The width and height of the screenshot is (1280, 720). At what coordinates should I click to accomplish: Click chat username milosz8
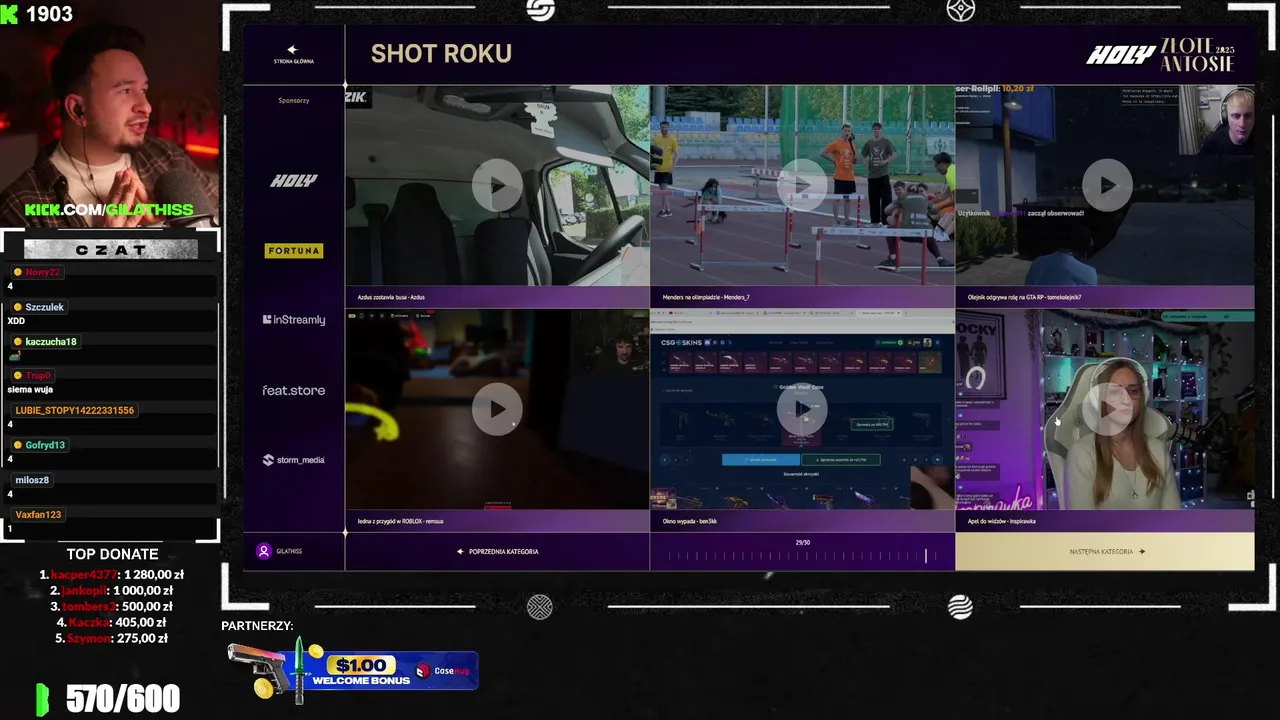[32, 480]
